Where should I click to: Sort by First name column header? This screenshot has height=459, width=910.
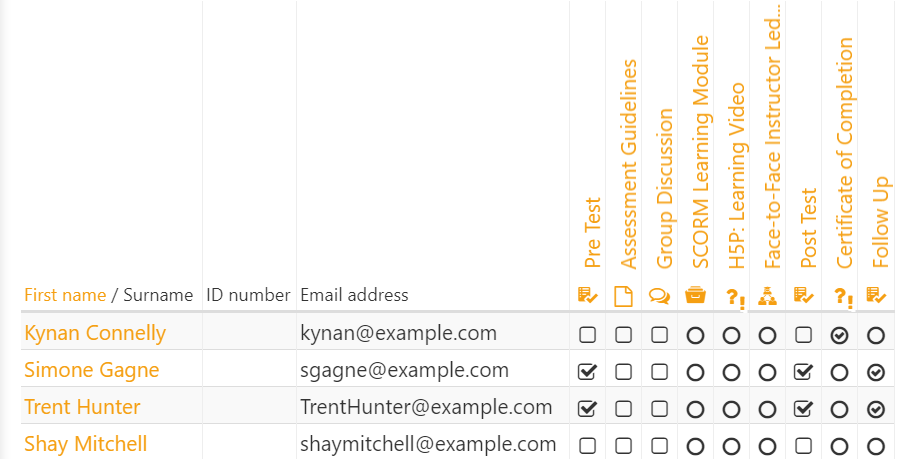click(x=65, y=295)
